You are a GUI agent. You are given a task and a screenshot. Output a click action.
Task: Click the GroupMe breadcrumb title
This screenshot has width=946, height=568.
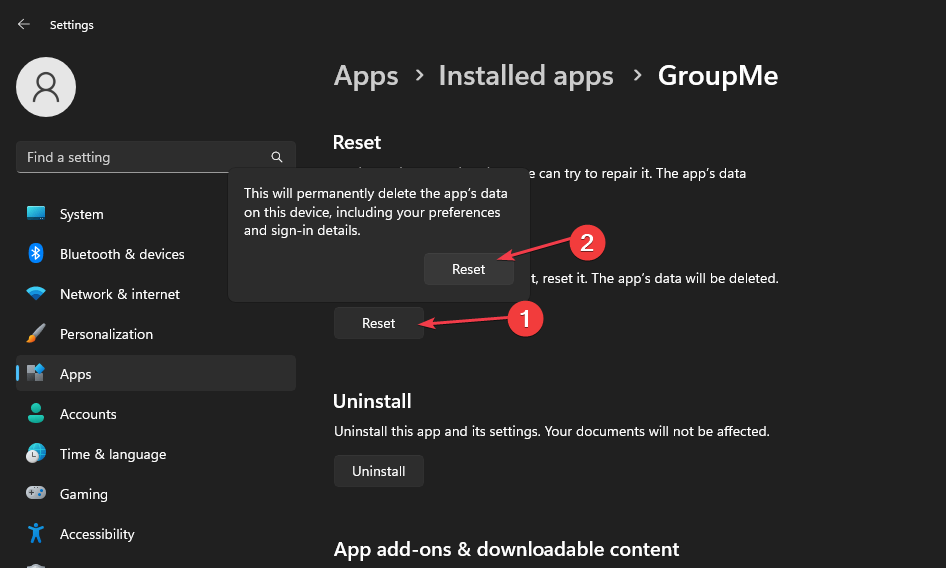click(x=717, y=76)
